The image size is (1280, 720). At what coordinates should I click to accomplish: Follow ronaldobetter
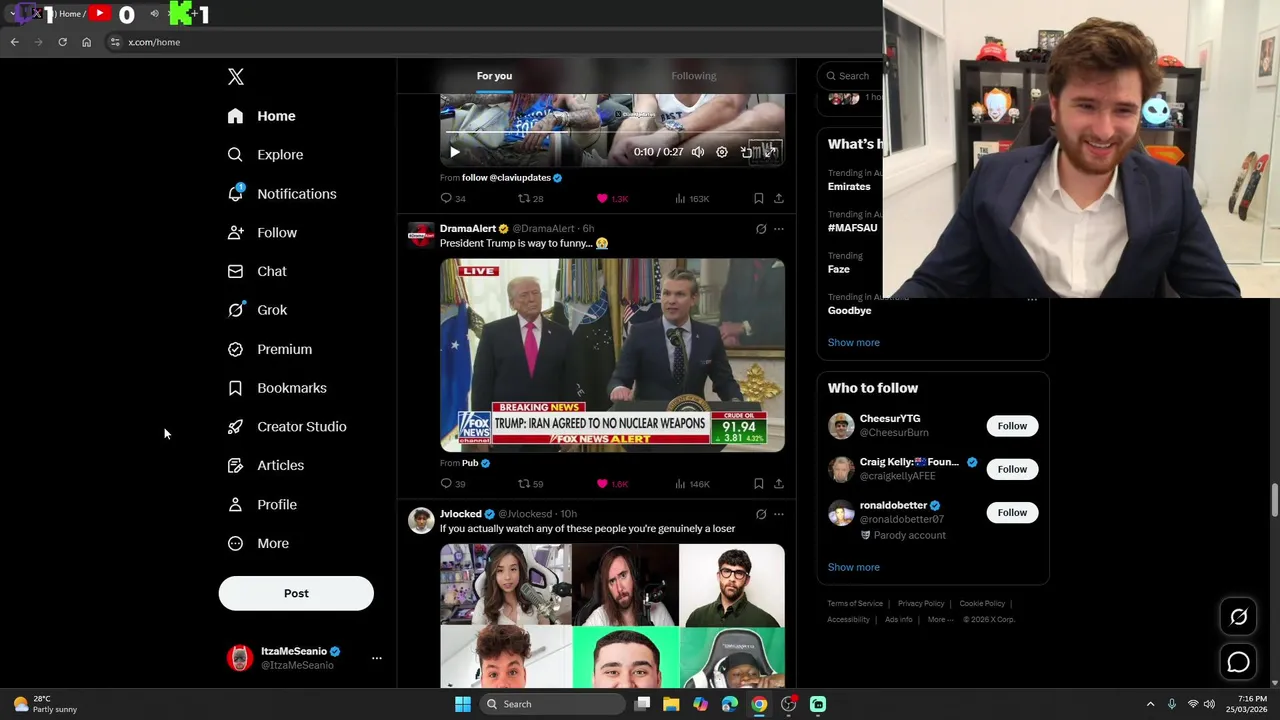point(1012,513)
